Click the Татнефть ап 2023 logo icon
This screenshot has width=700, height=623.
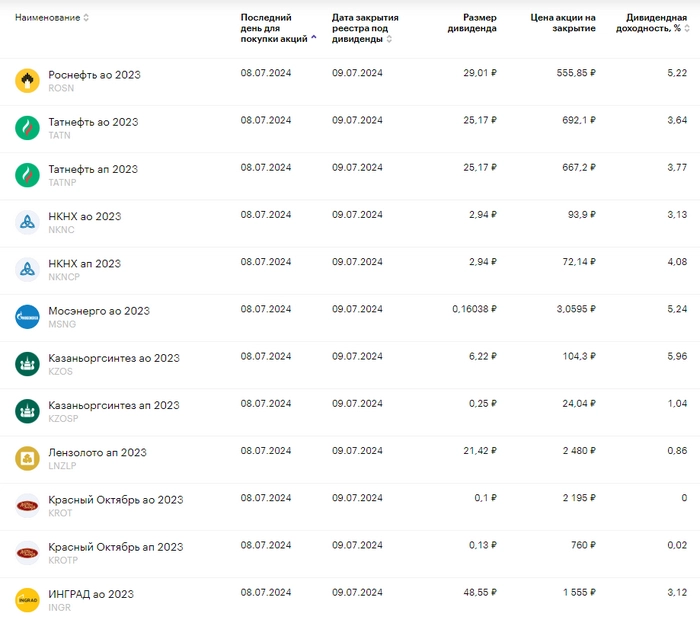[x=27, y=174]
